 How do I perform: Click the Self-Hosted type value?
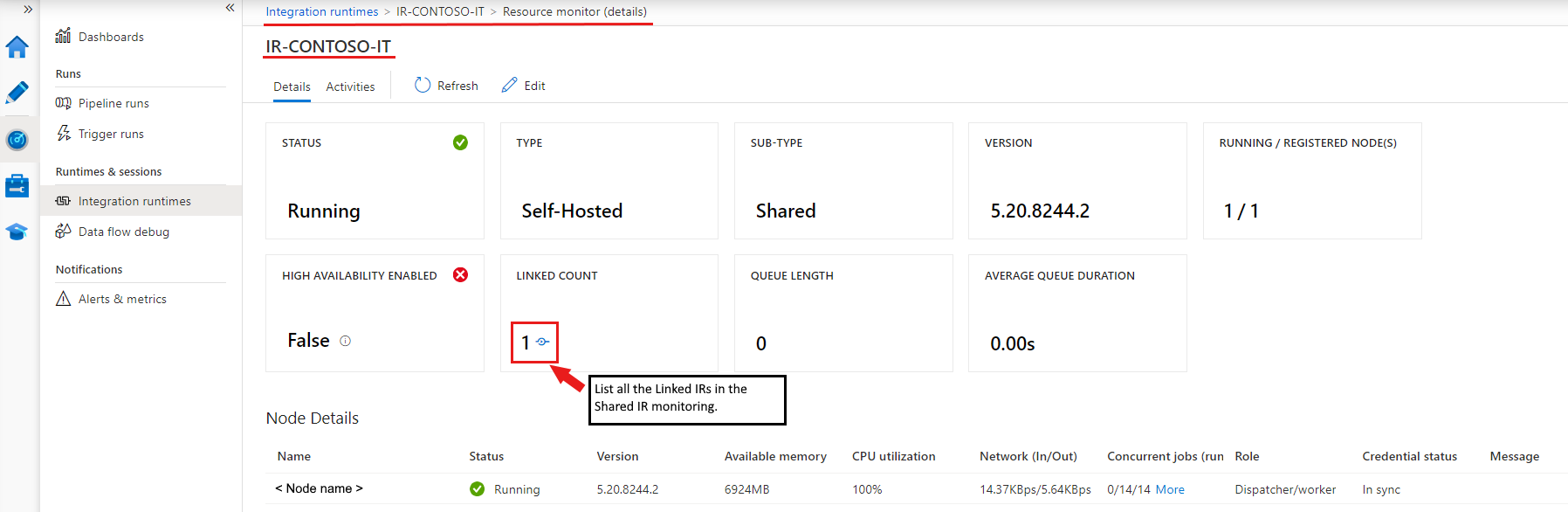(x=572, y=211)
